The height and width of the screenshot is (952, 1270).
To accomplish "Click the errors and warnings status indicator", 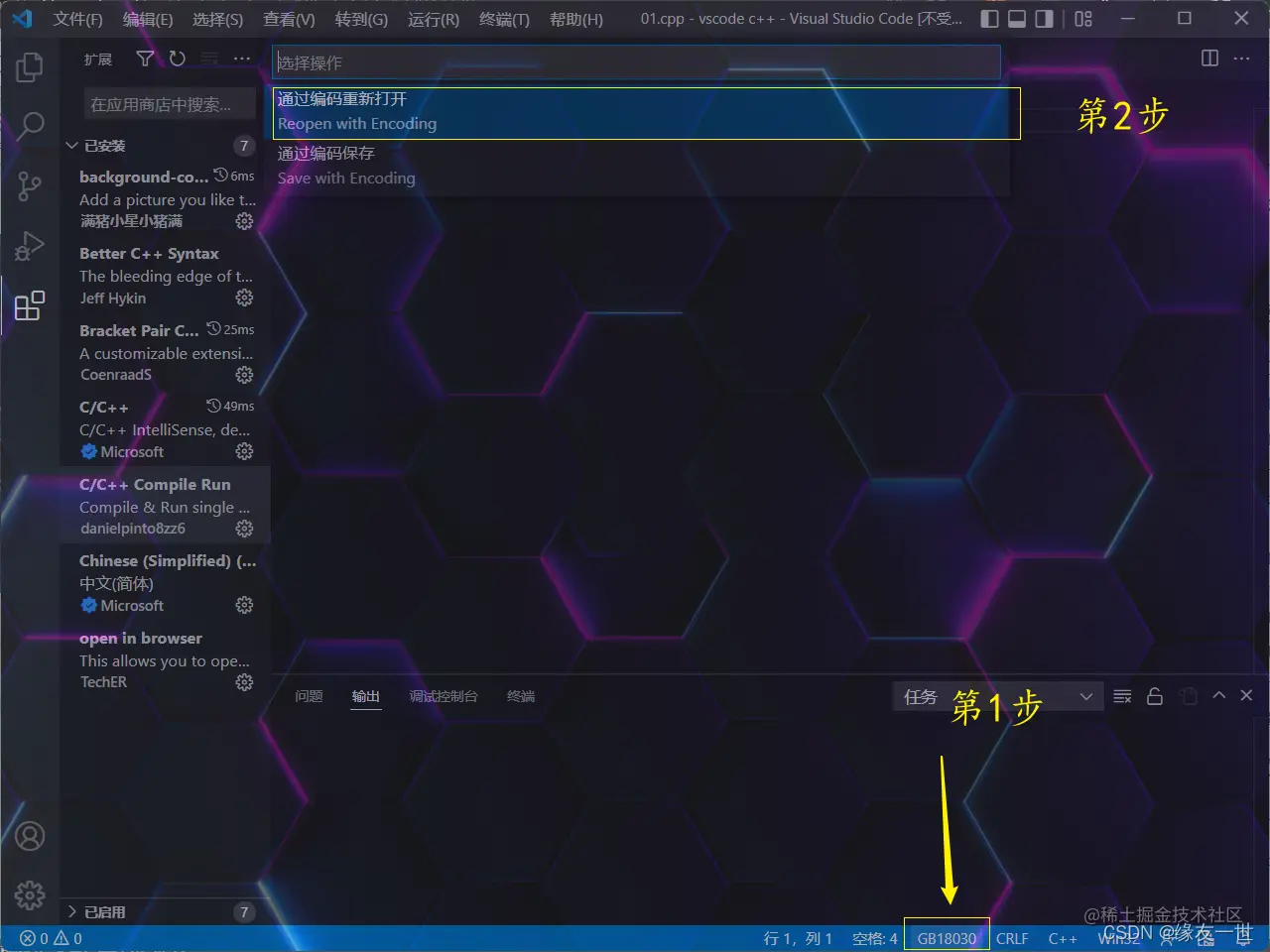I will coord(52,938).
